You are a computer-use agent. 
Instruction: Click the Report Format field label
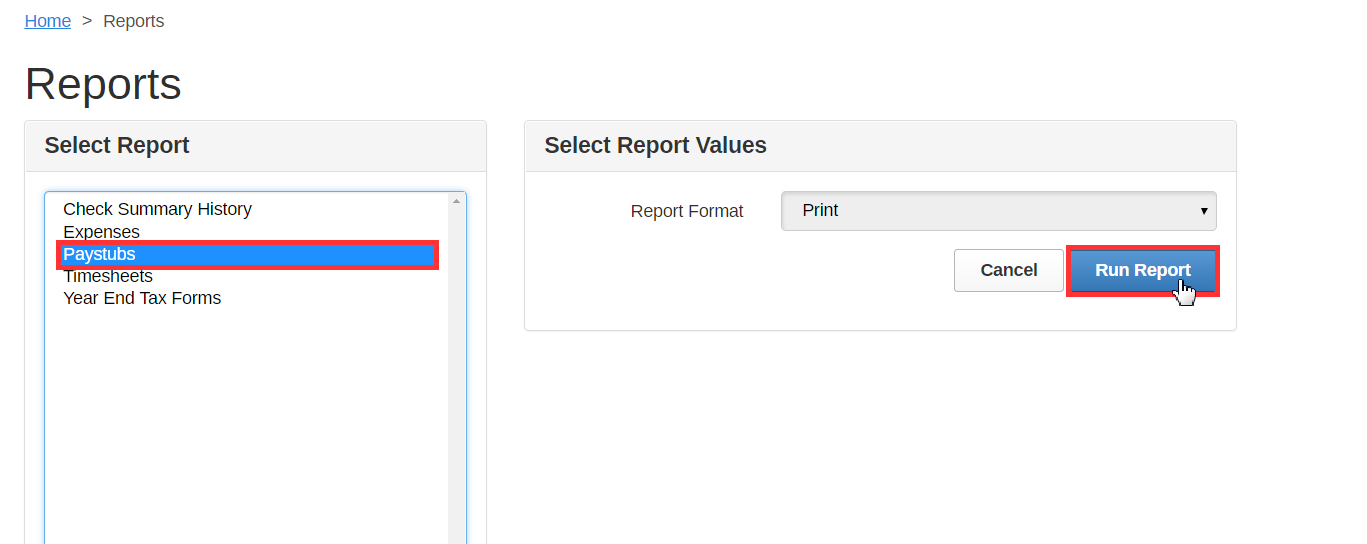click(686, 211)
